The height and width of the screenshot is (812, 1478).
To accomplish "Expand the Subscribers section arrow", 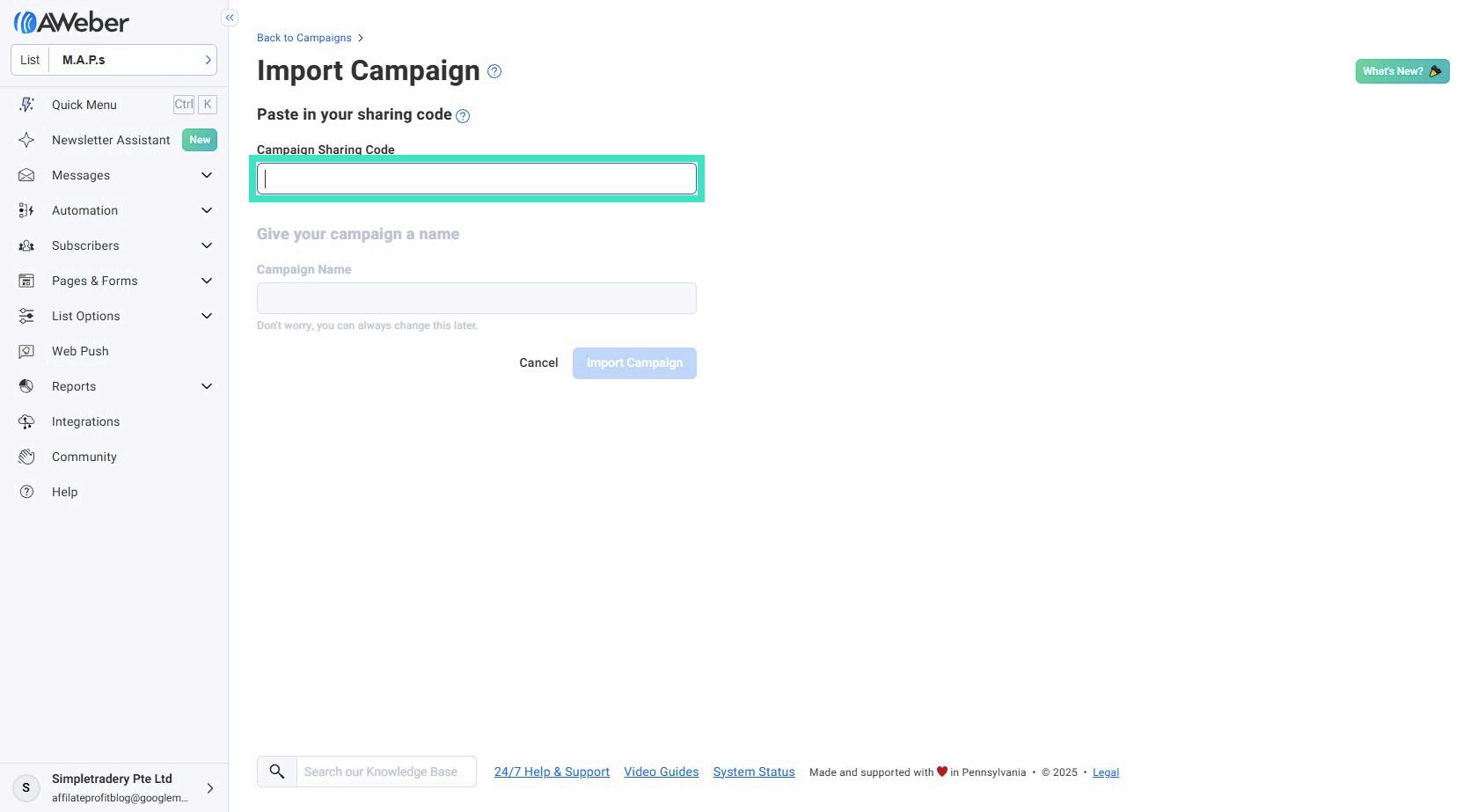I will pyautogui.click(x=207, y=245).
